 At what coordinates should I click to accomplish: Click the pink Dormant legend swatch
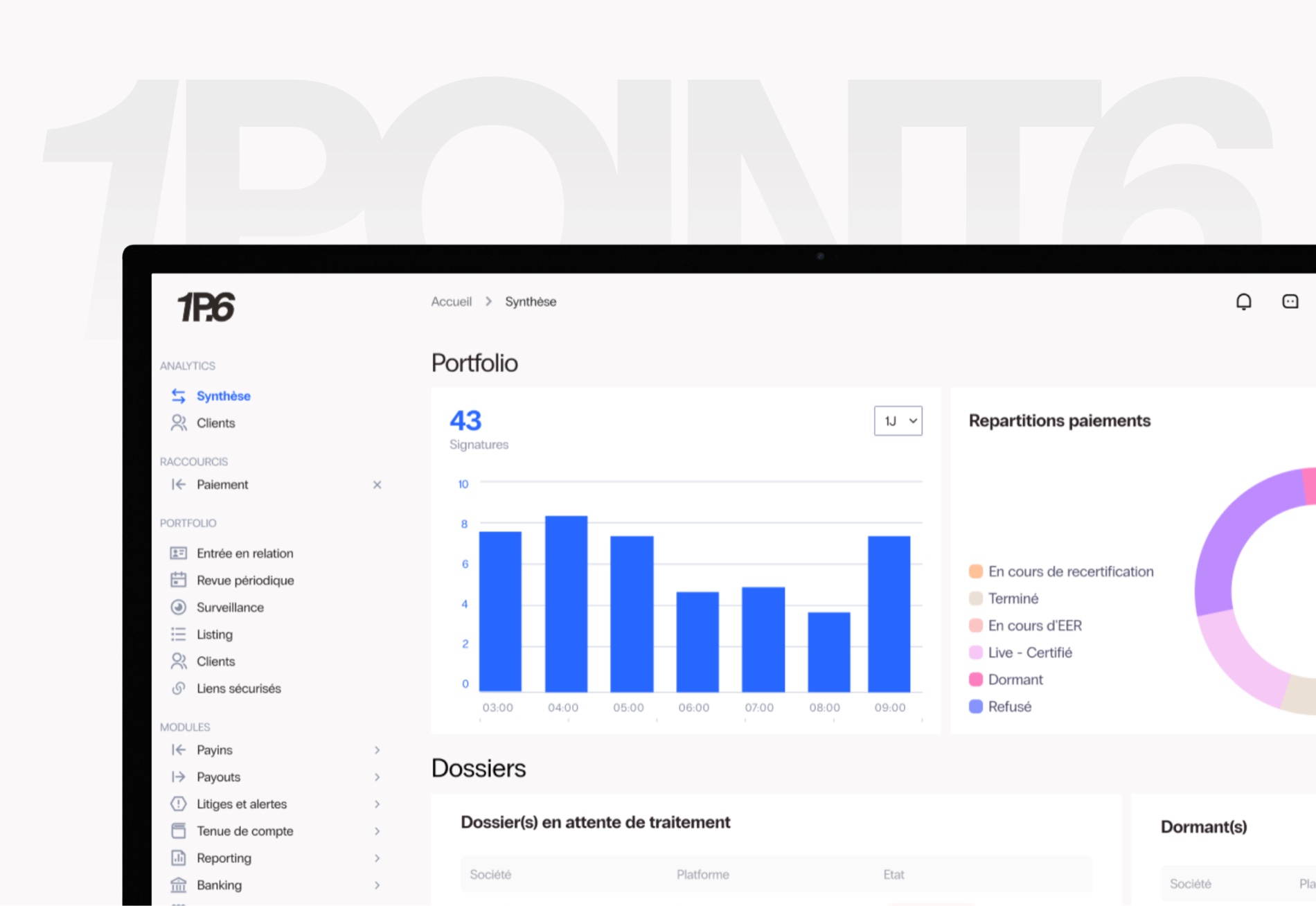point(976,679)
